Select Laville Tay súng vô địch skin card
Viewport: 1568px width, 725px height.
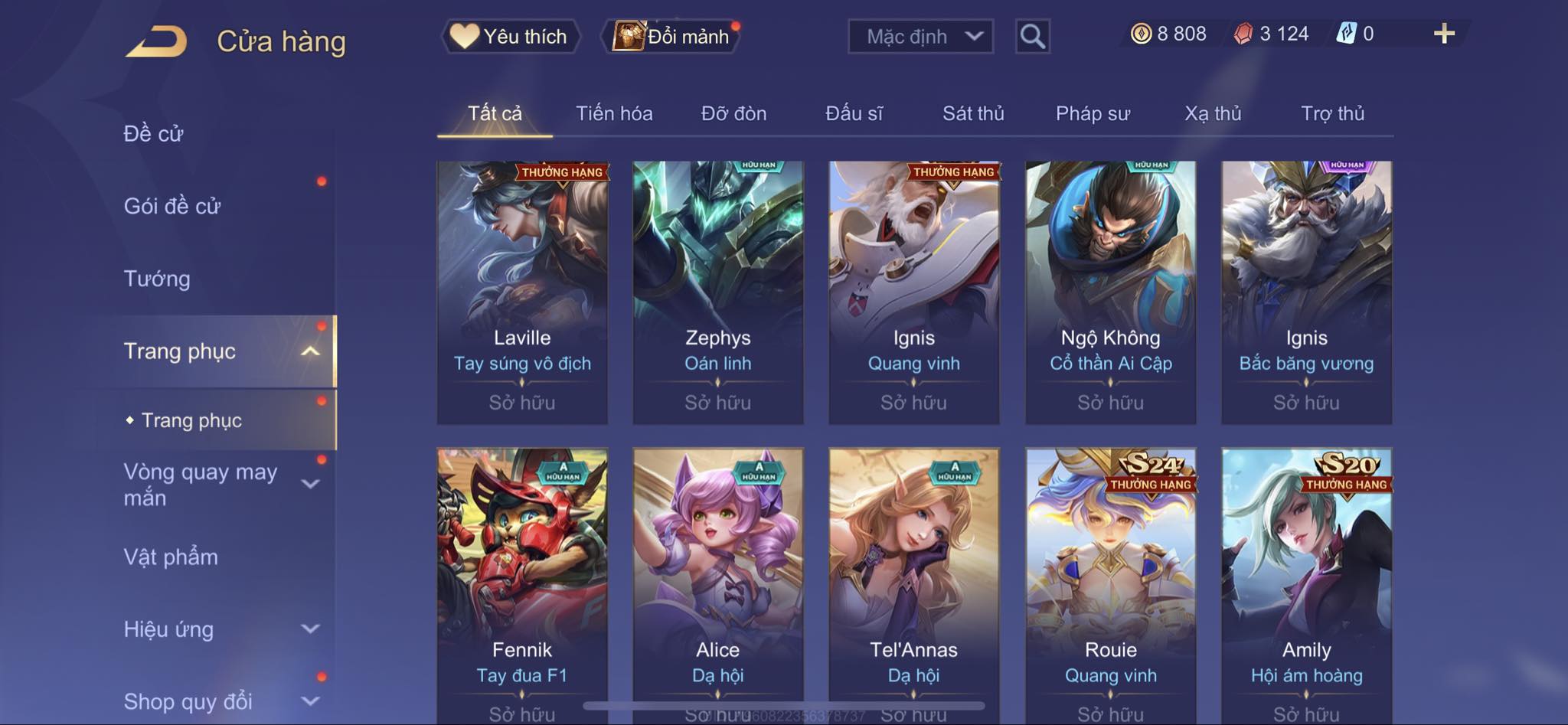point(522,292)
